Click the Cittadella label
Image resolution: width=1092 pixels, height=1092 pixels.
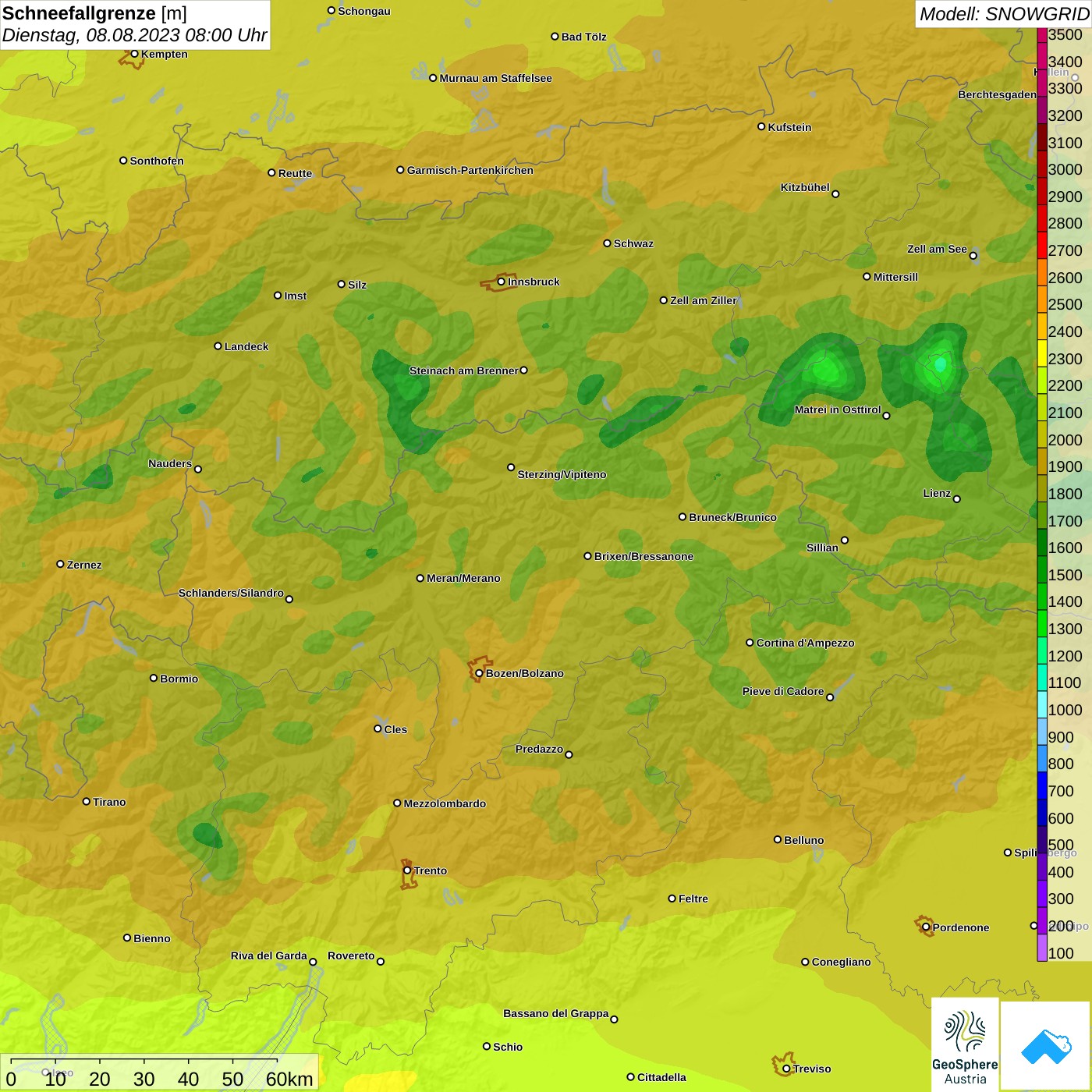point(661,1077)
